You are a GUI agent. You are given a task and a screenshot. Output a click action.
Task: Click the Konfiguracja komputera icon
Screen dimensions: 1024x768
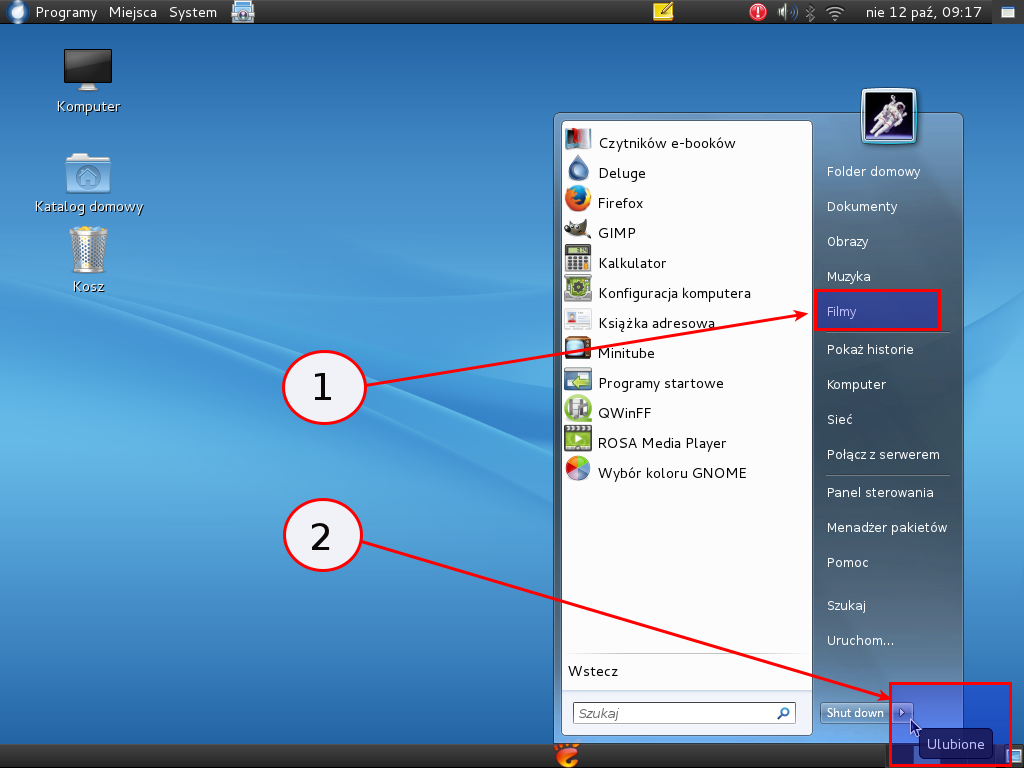point(578,289)
